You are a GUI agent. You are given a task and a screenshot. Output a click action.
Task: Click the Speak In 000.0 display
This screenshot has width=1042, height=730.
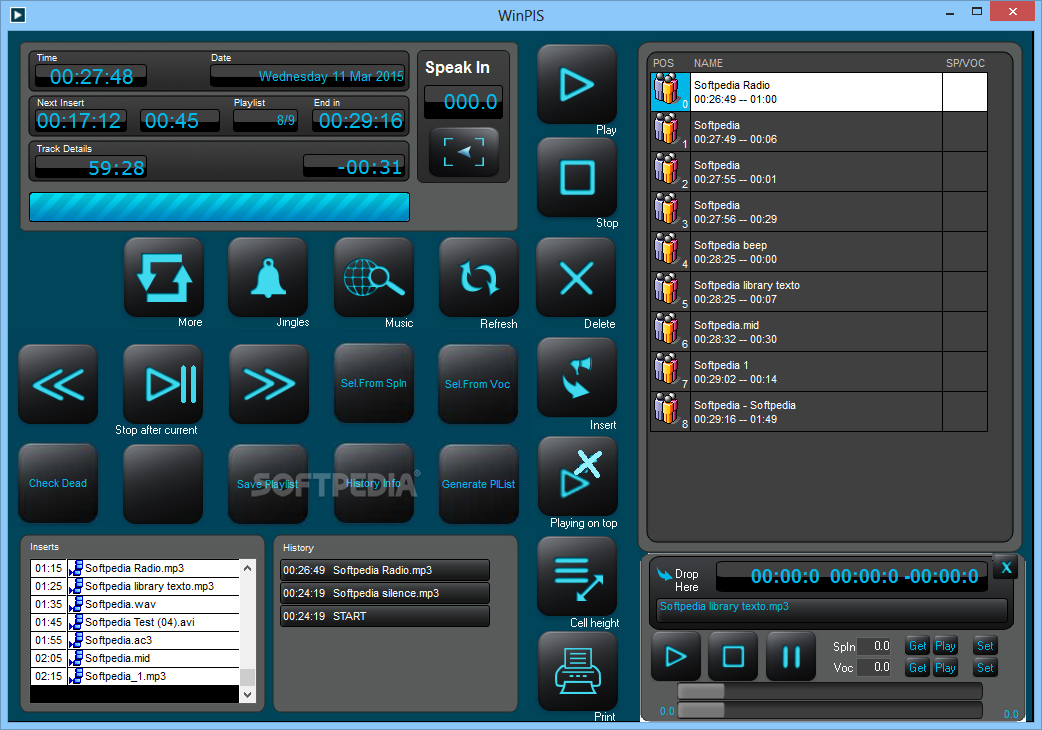tap(463, 102)
